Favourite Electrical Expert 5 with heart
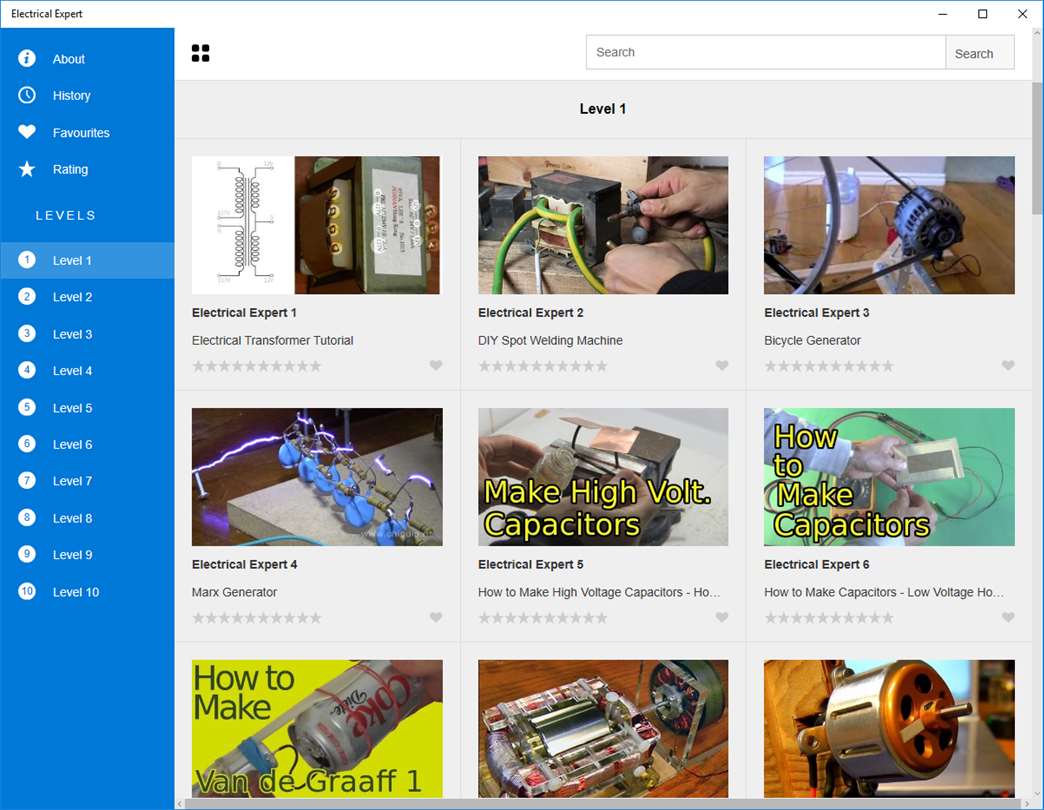This screenshot has height=810, width=1044. (x=722, y=617)
